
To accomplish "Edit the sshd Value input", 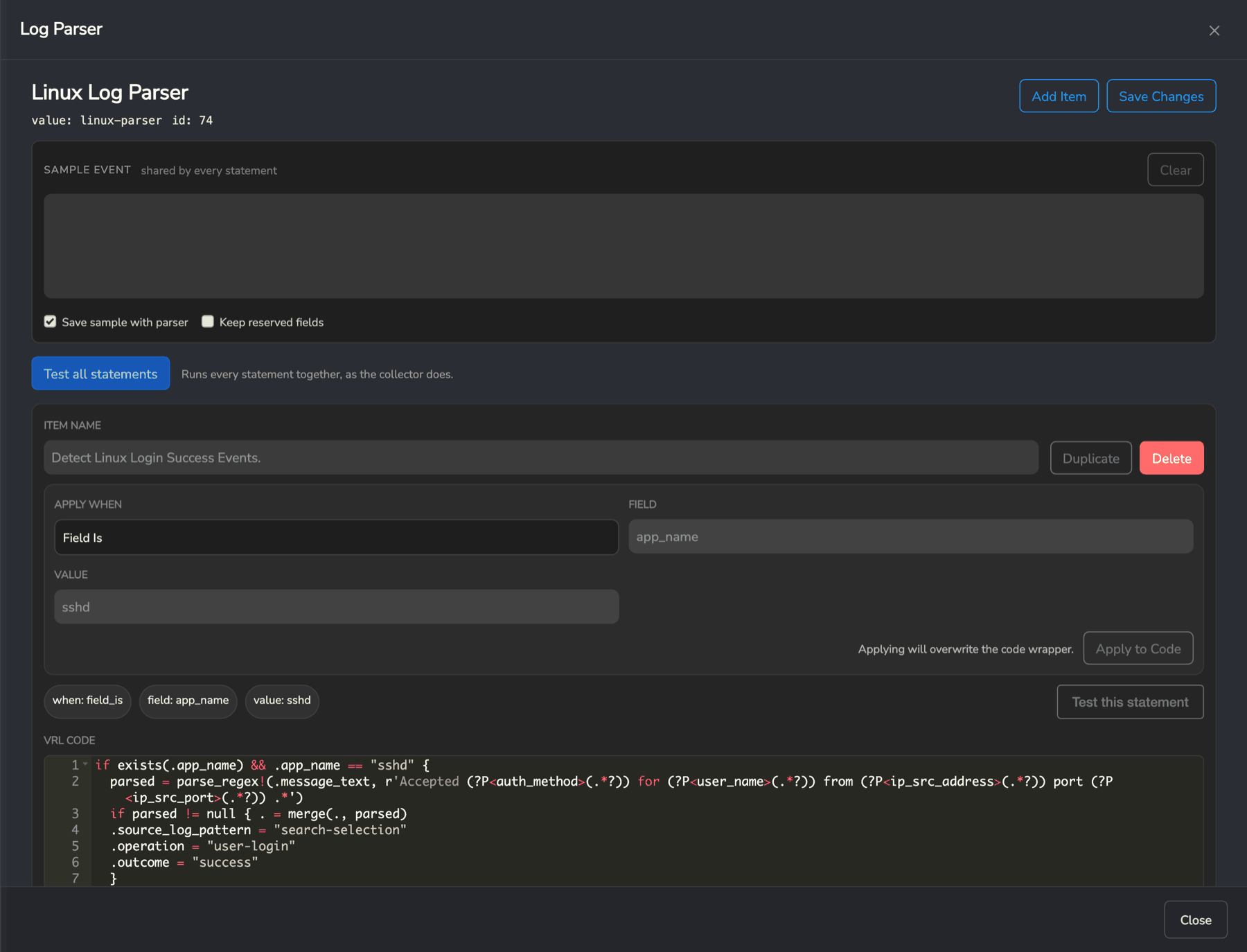I will click(336, 607).
